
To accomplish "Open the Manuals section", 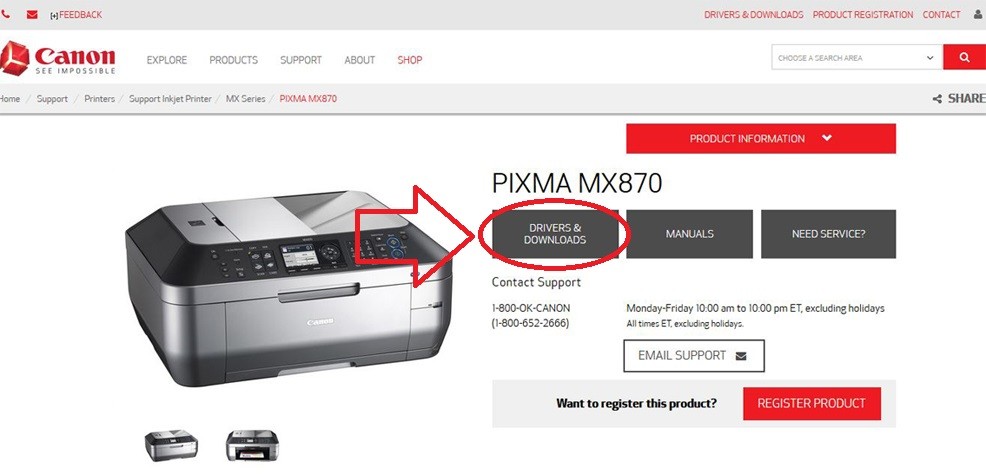I will pos(689,234).
